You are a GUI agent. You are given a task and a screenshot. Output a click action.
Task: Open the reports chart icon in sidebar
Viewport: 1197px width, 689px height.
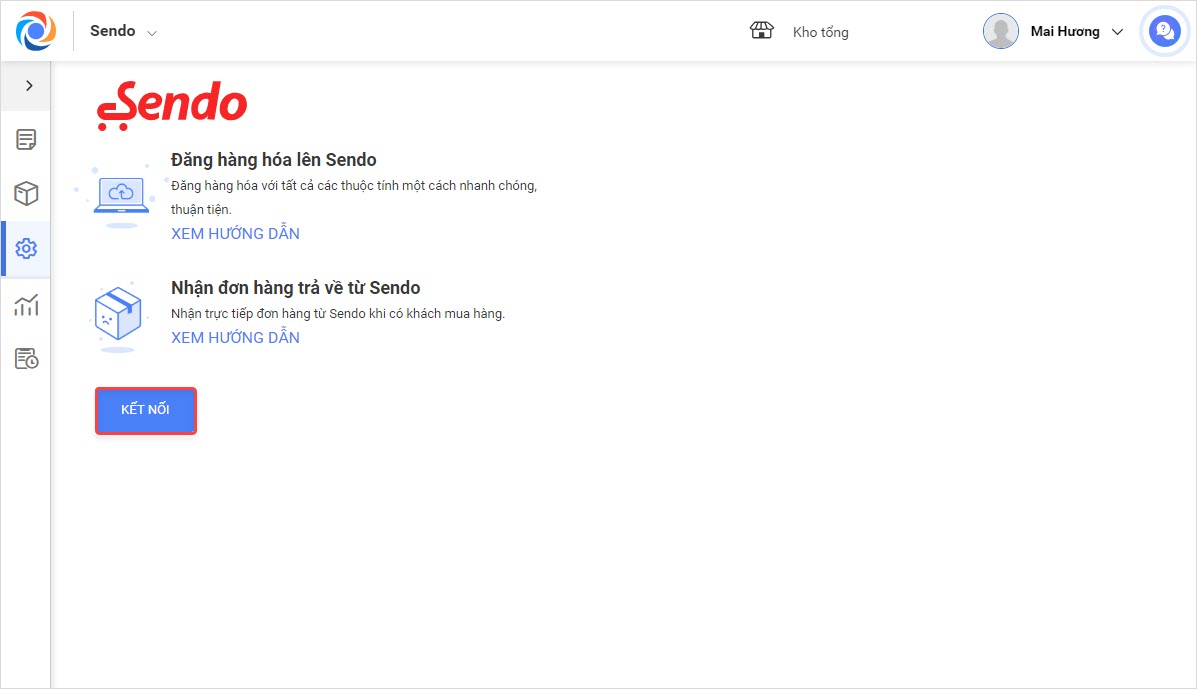point(26,305)
